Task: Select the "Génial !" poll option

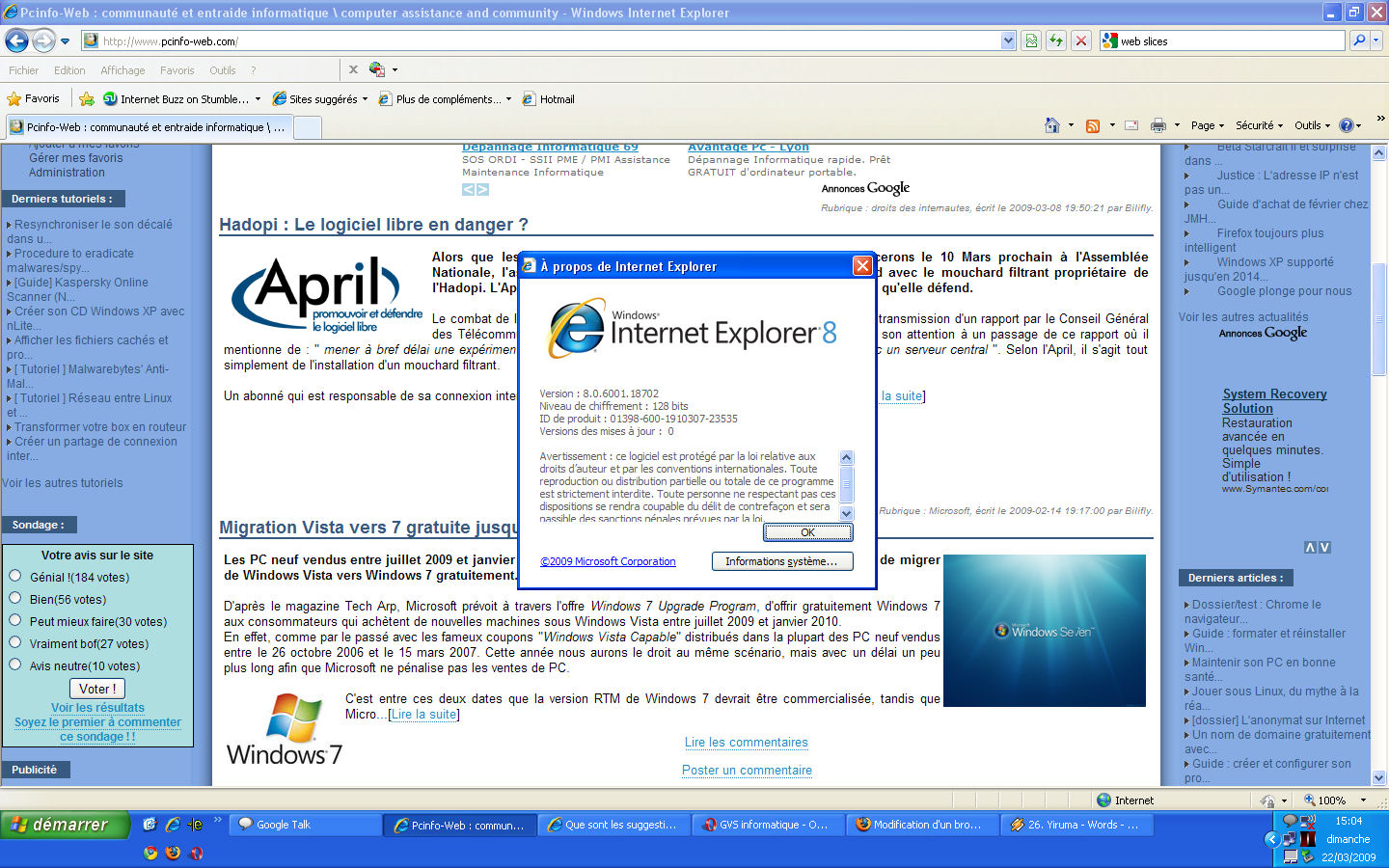Action: tap(15, 576)
